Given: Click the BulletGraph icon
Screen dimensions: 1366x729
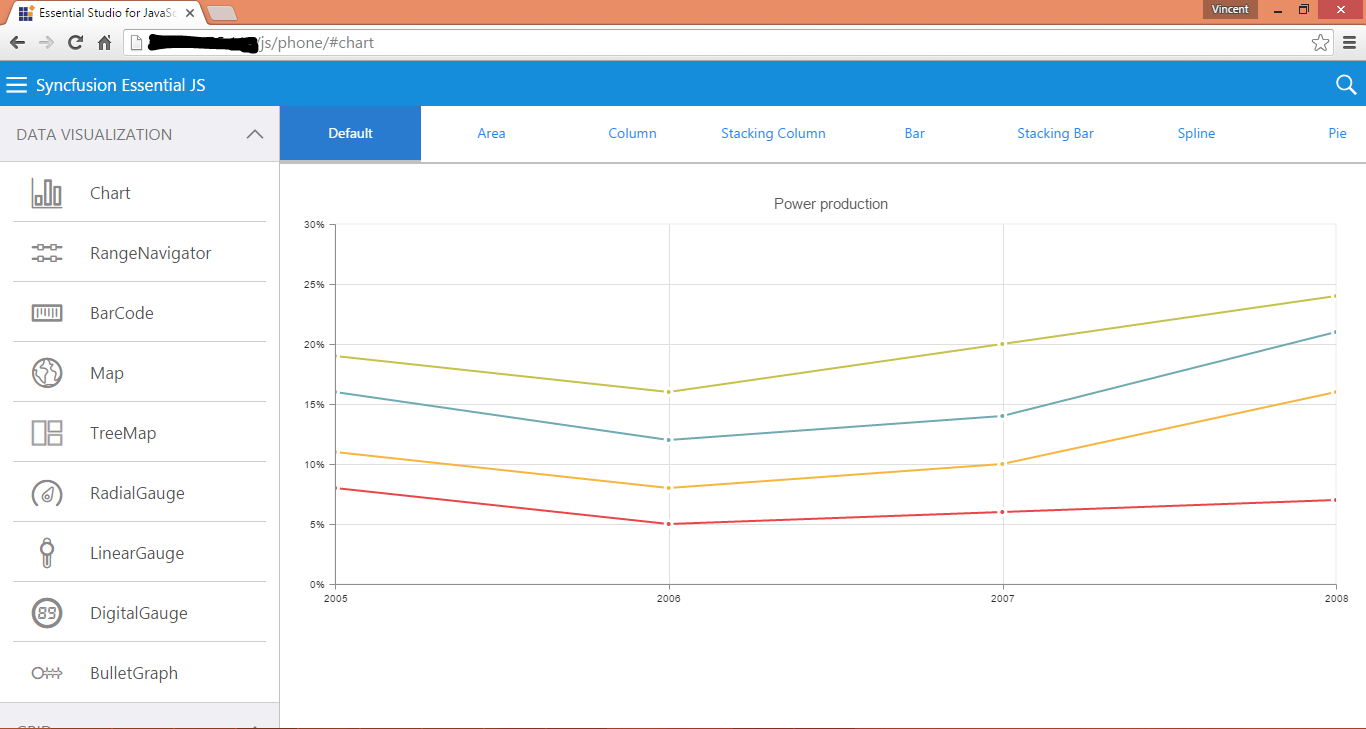Looking at the screenshot, I should (x=47, y=673).
